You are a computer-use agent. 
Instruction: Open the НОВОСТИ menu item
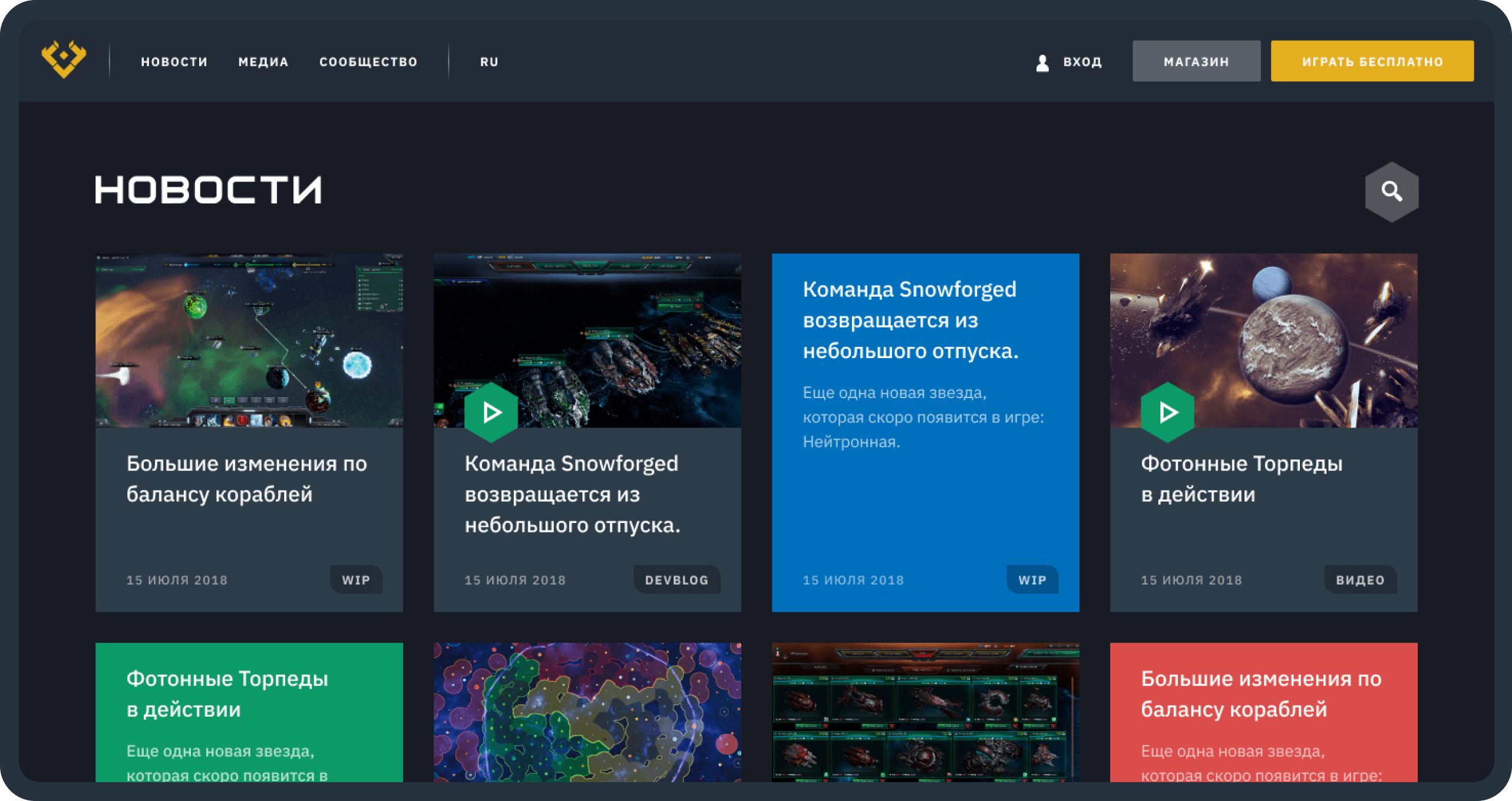(174, 62)
